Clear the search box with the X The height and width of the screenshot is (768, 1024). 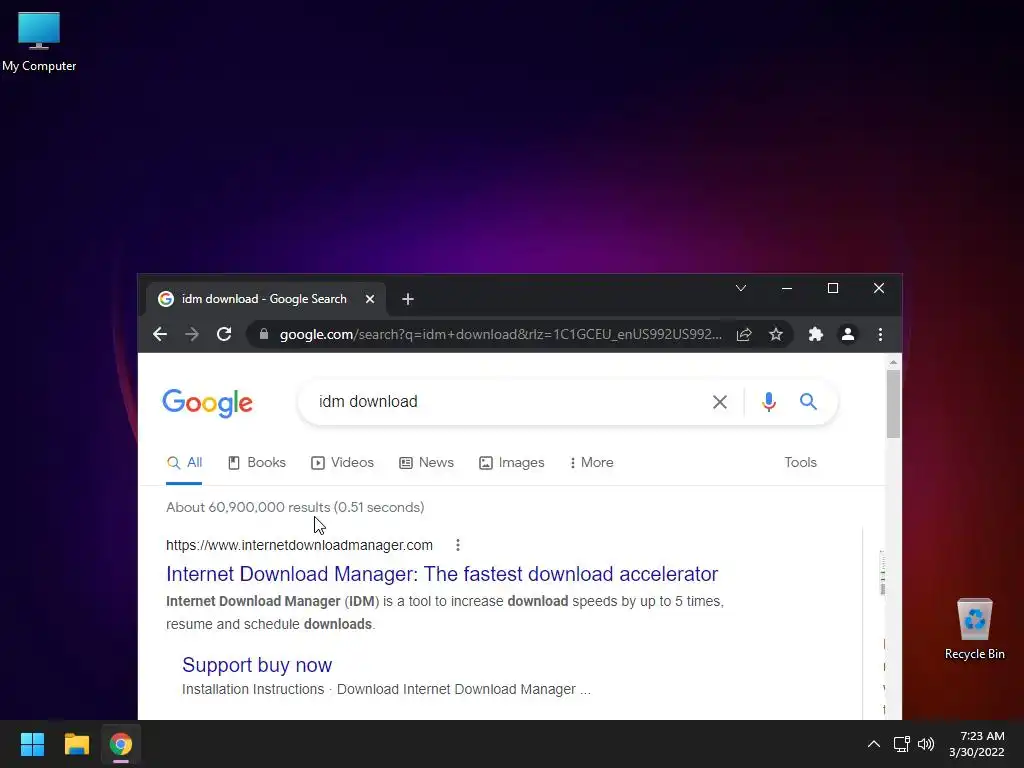pos(720,402)
